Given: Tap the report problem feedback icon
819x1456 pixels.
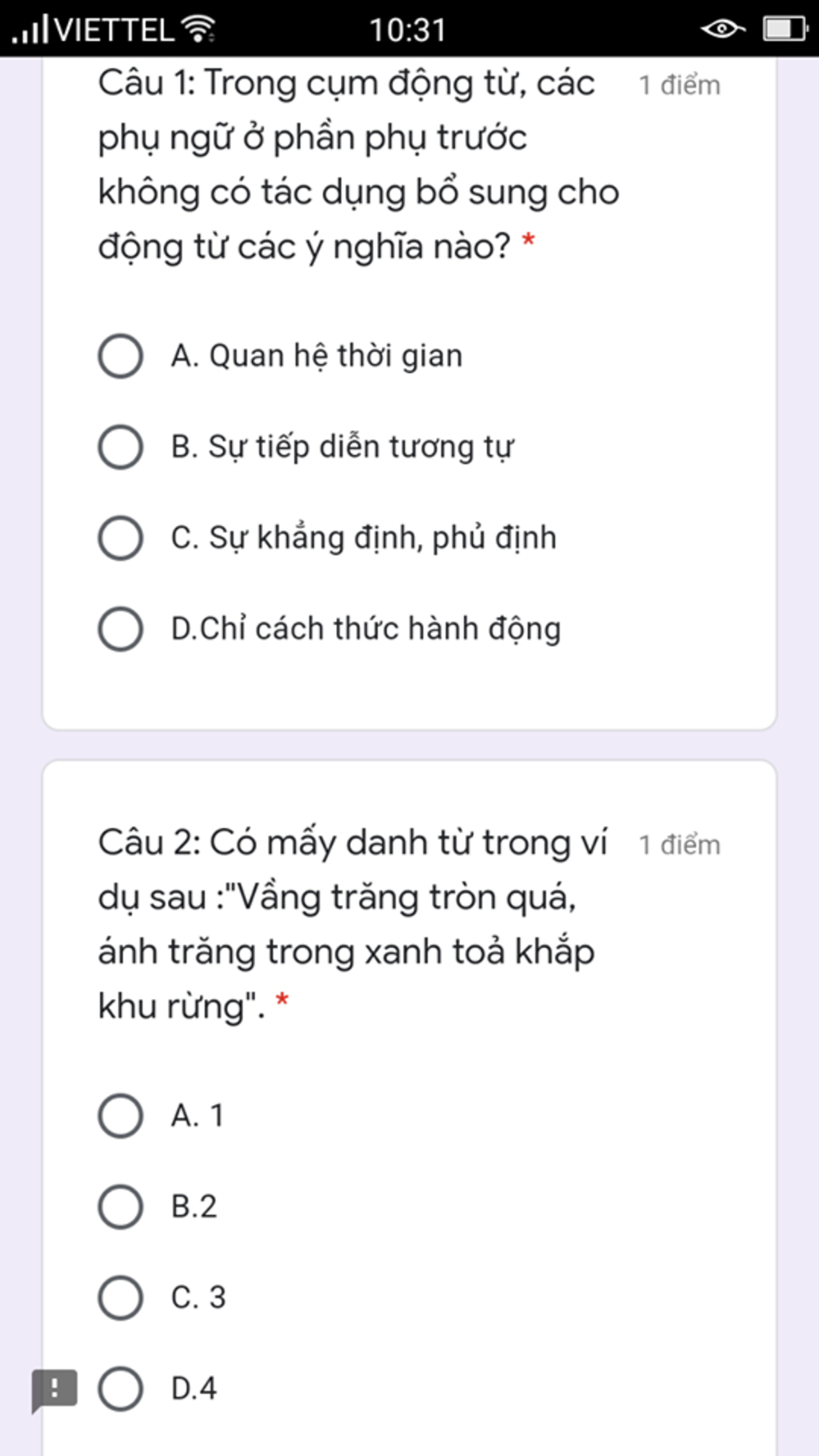Looking at the screenshot, I should pyautogui.click(x=54, y=1390).
